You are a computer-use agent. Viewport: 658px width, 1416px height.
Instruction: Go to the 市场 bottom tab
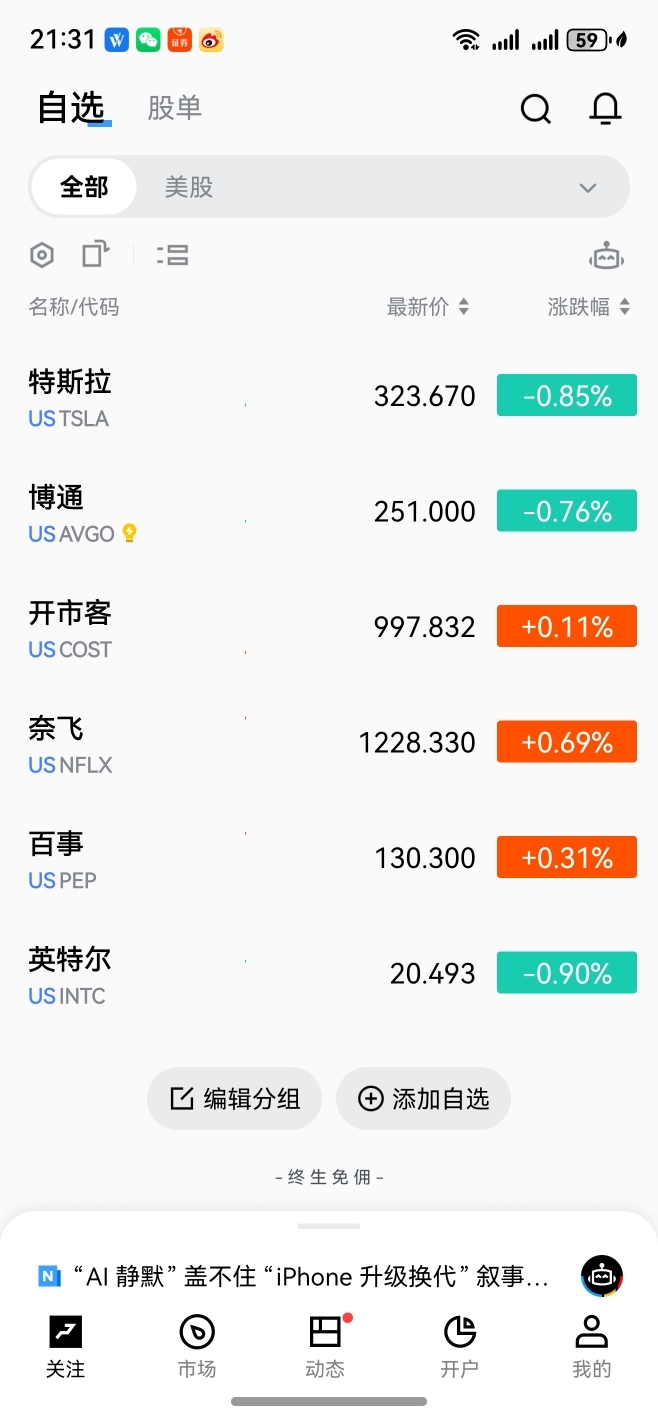(197, 1348)
